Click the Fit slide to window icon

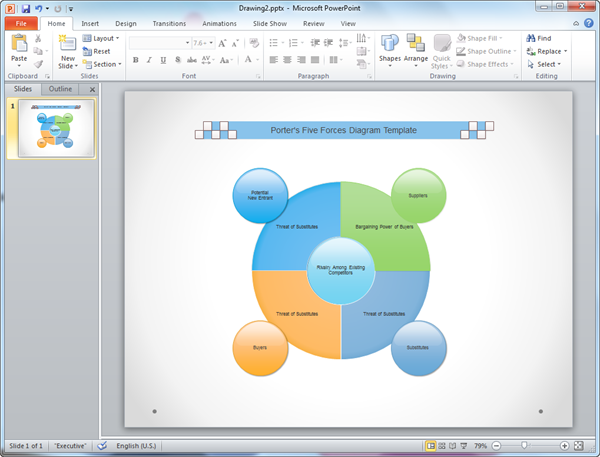click(x=579, y=445)
